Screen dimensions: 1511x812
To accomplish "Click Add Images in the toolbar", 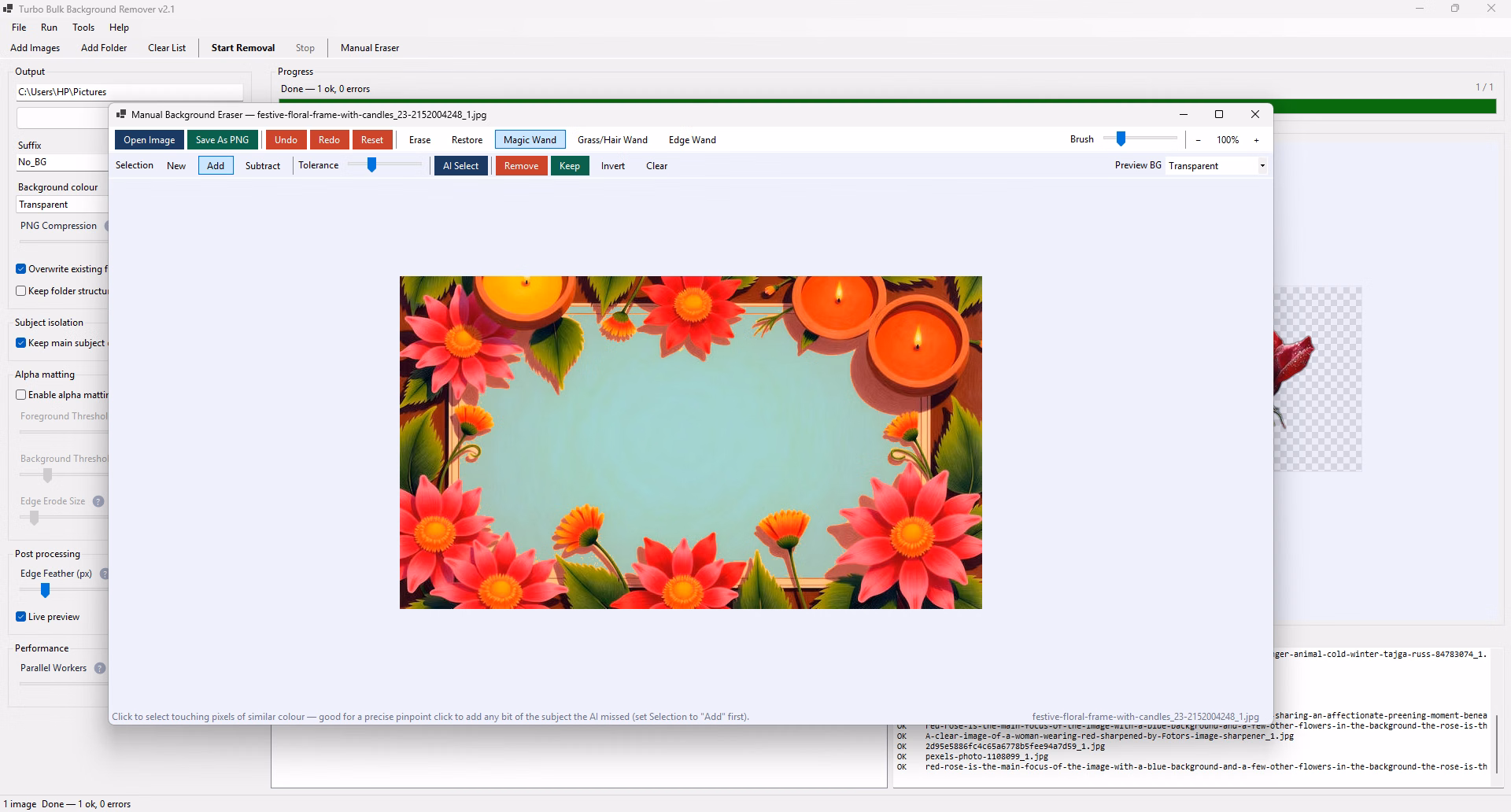I will [35, 48].
